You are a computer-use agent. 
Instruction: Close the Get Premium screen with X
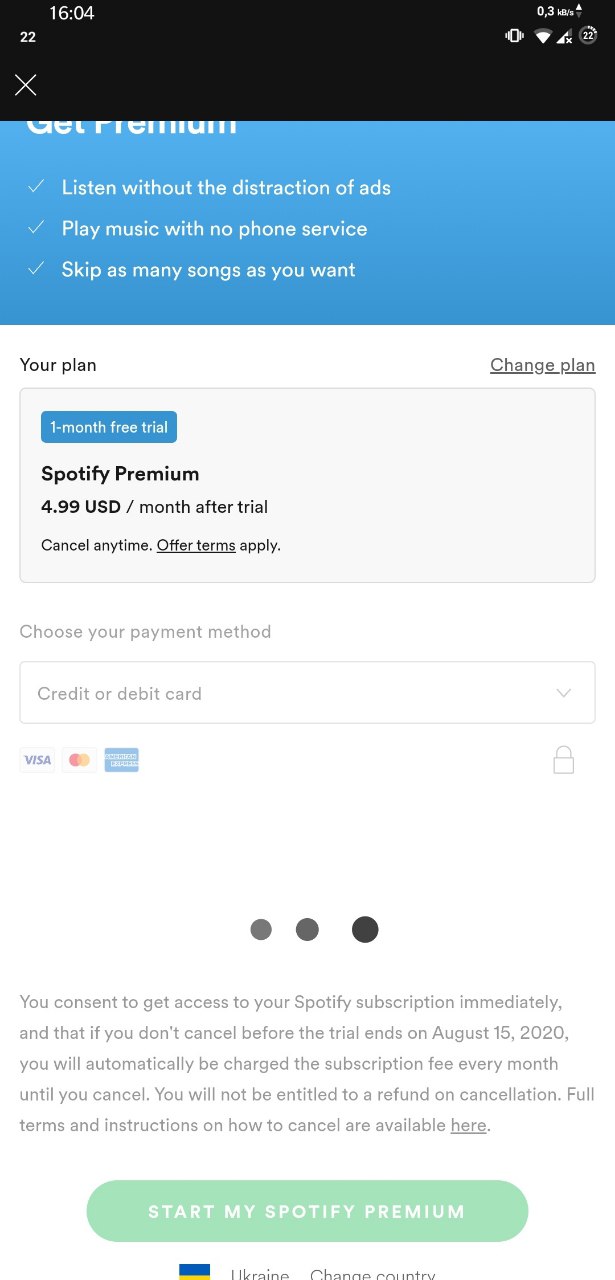[26, 85]
